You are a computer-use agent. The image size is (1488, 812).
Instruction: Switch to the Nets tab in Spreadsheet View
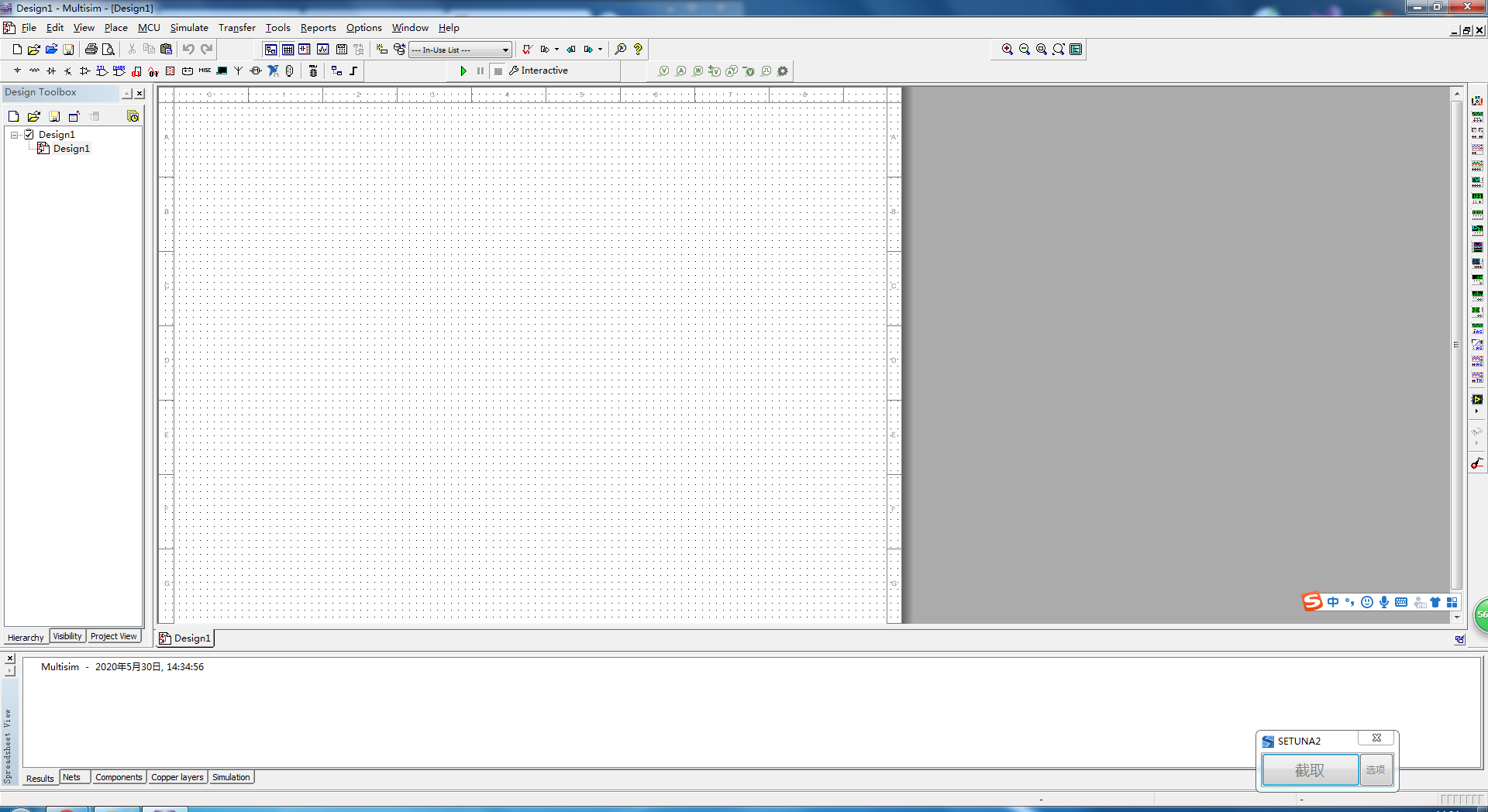coord(74,777)
